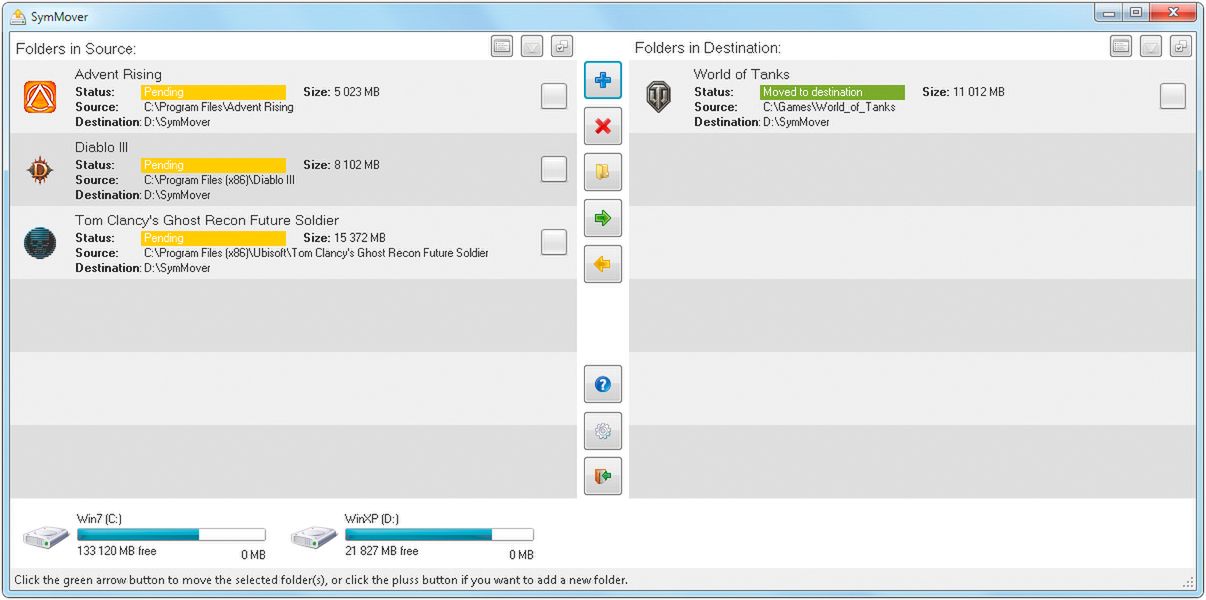
Task: Click the list view icon in Source panel
Action: [502, 46]
